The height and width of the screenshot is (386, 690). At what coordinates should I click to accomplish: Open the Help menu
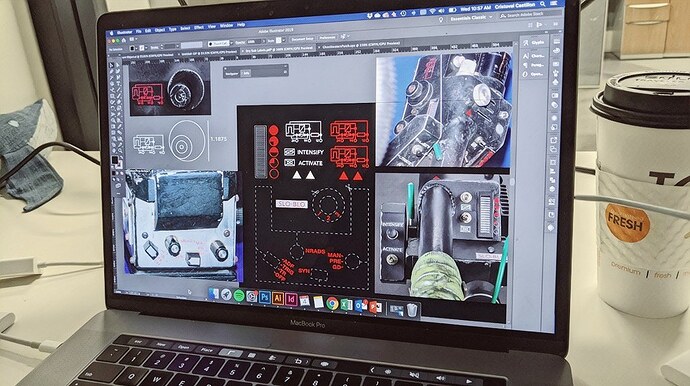(241, 25)
